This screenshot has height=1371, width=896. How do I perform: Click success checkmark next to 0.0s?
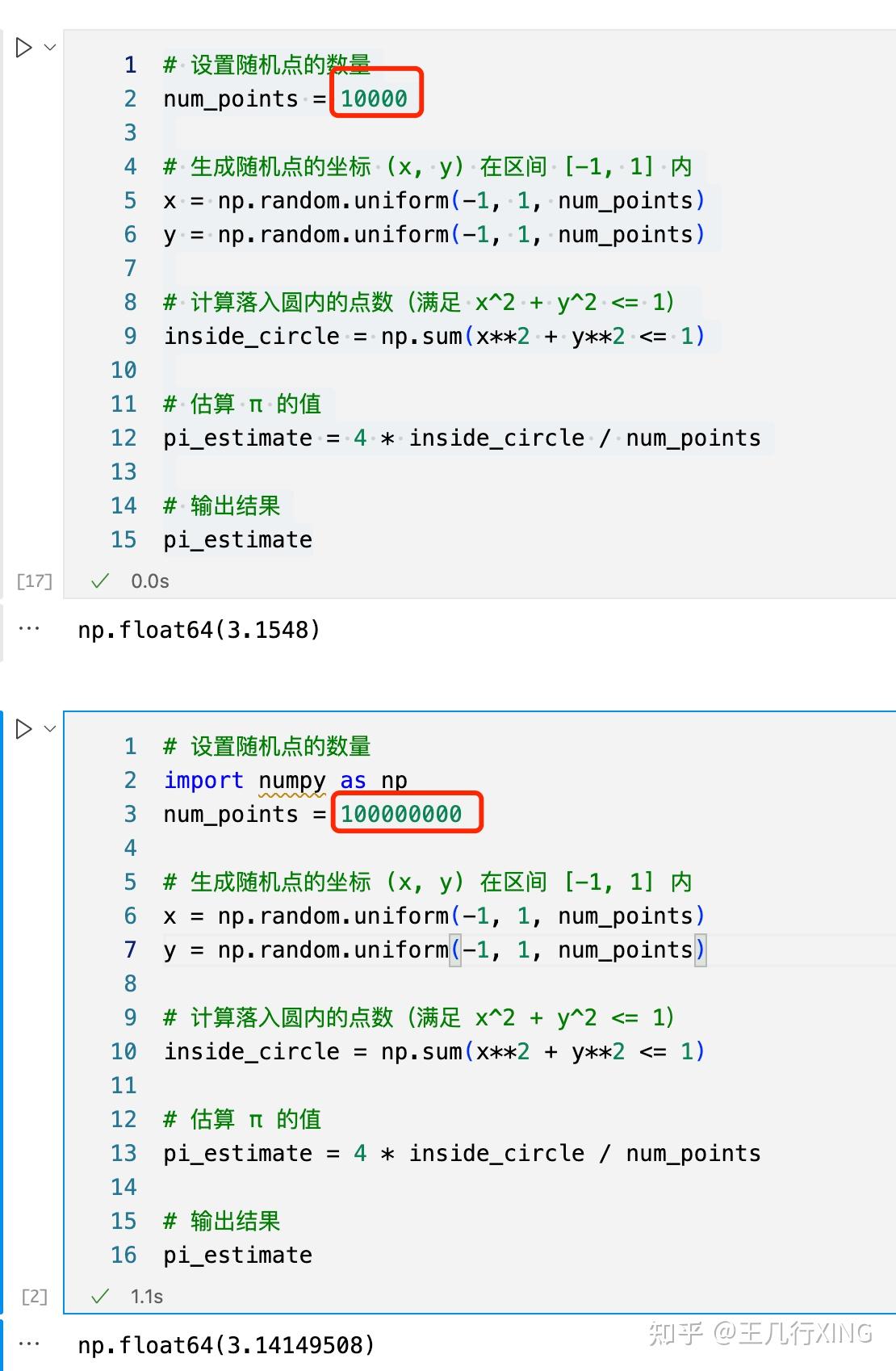point(100,581)
